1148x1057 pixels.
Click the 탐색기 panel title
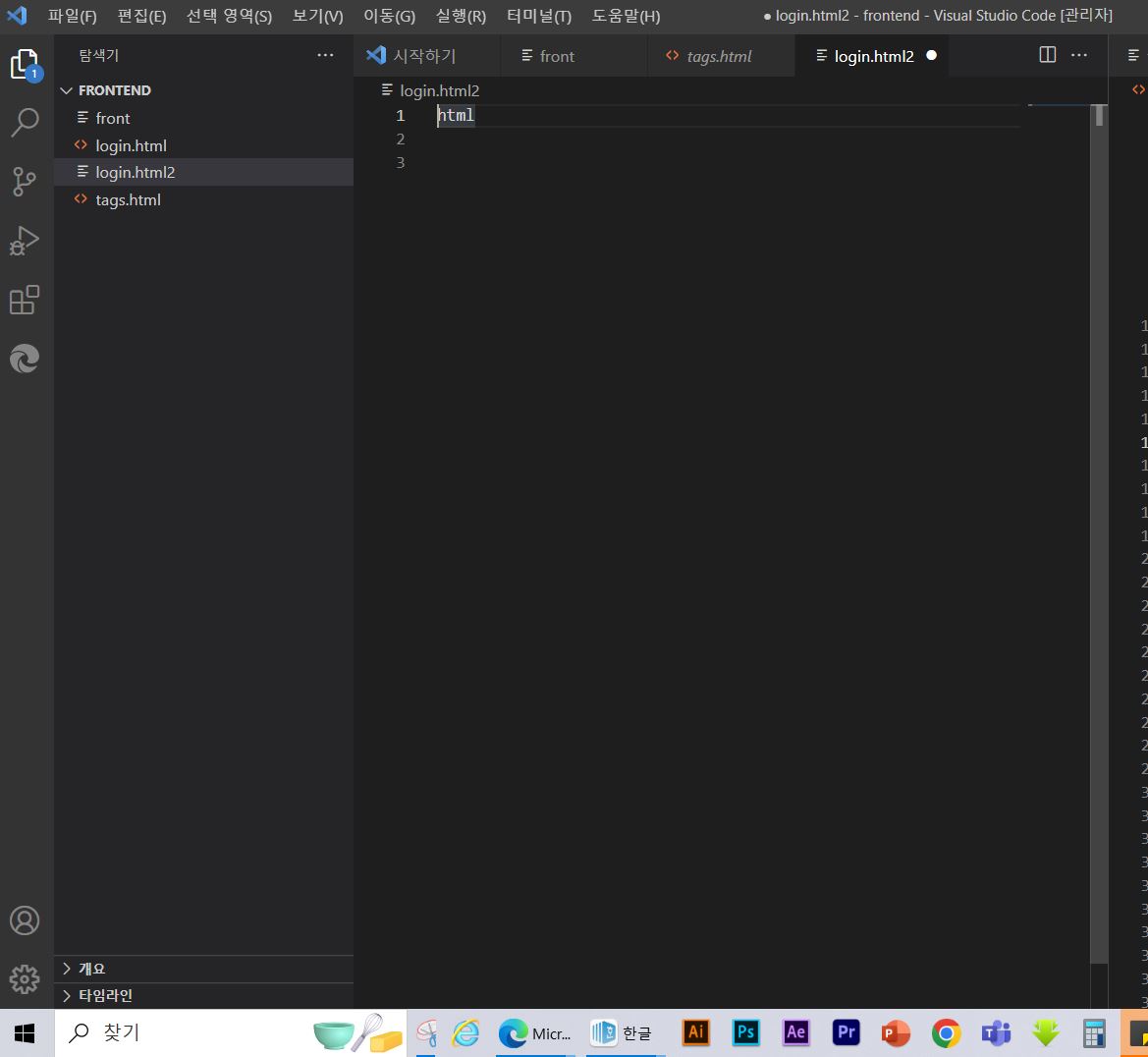click(99, 55)
